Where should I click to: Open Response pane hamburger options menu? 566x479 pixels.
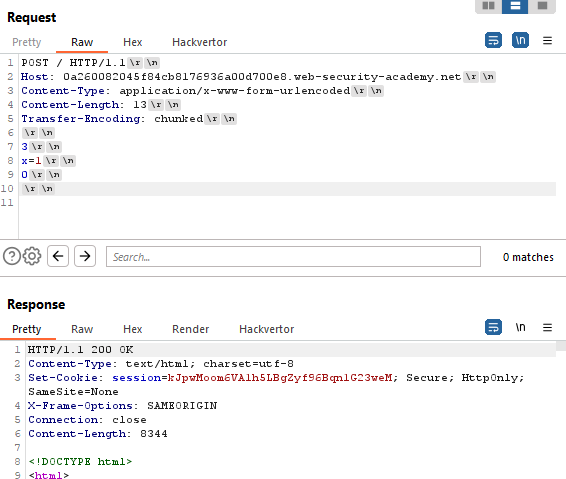coord(547,327)
